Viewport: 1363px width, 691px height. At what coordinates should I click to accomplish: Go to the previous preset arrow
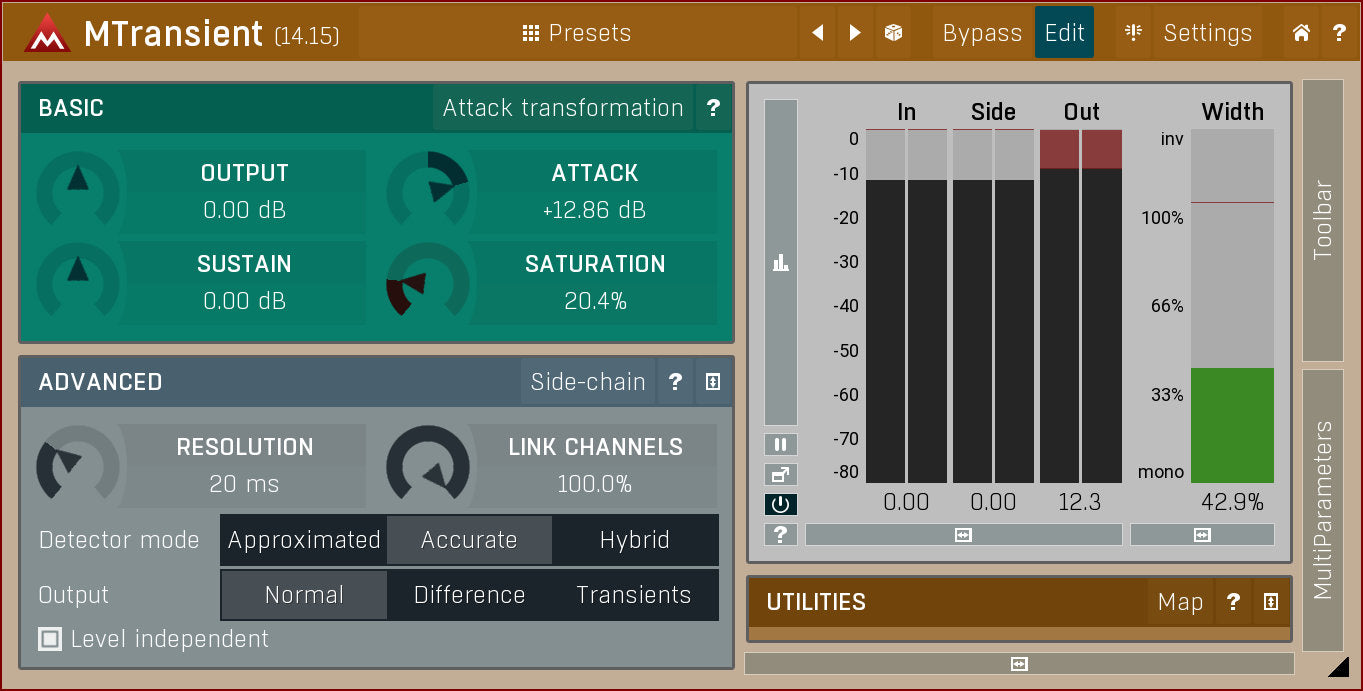(x=817, y=33)
